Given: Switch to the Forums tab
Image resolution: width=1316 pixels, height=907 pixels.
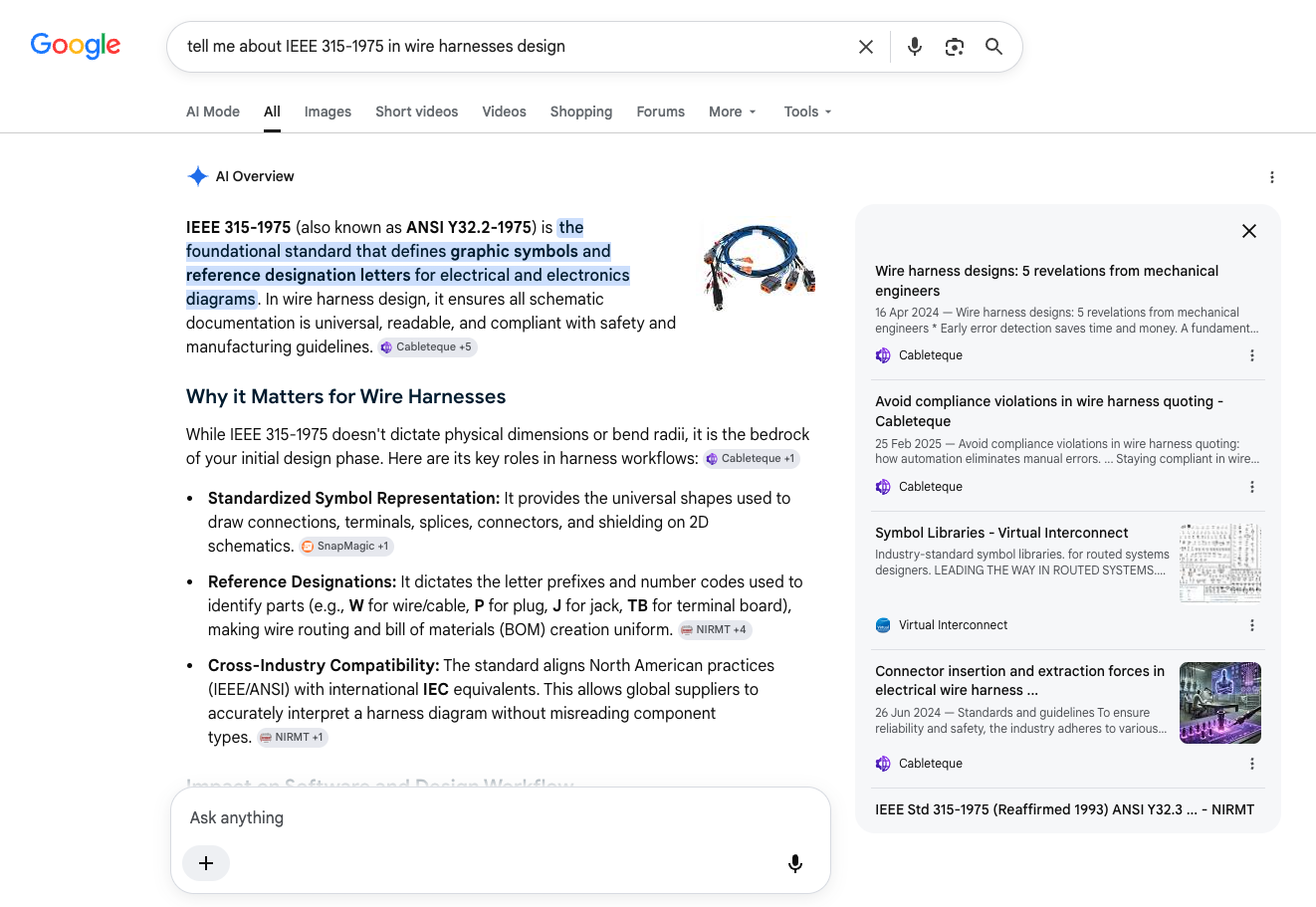Looking at the screenshot, I should (661, 112).
